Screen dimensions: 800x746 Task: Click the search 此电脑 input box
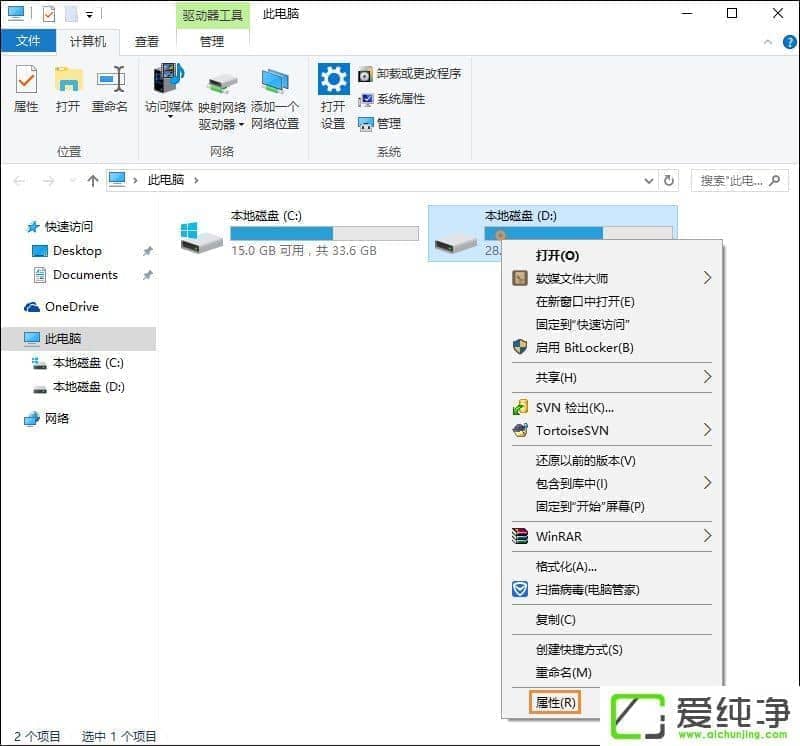point(730,180)
